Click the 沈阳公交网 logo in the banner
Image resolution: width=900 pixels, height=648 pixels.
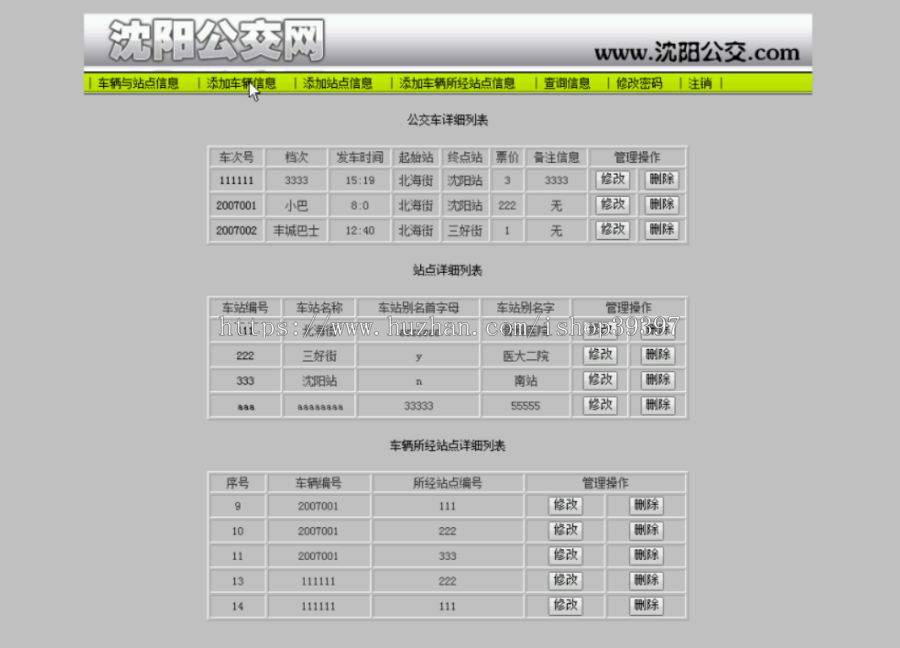(x=217, y=40)
